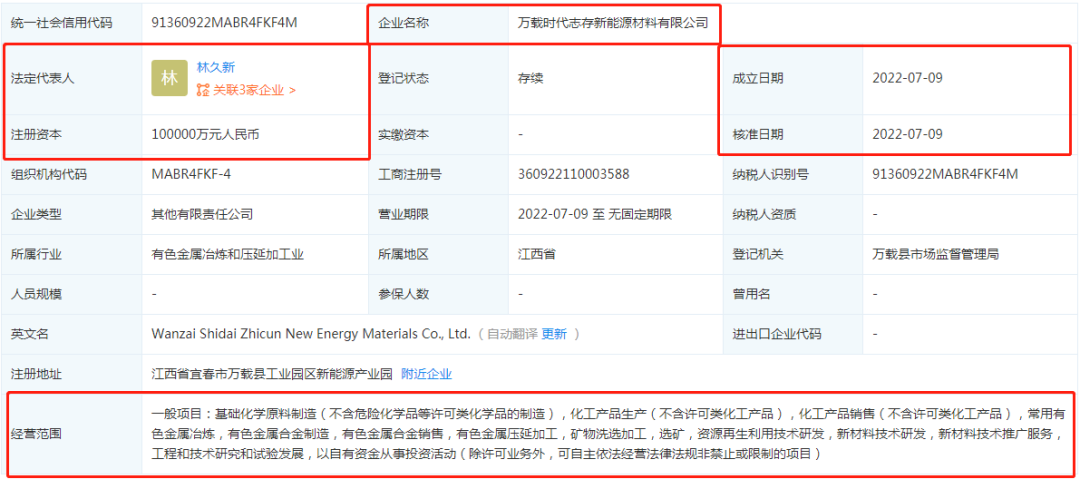Select company name 万载时代志存新能源材料有限公司

[x=613, y=23]
